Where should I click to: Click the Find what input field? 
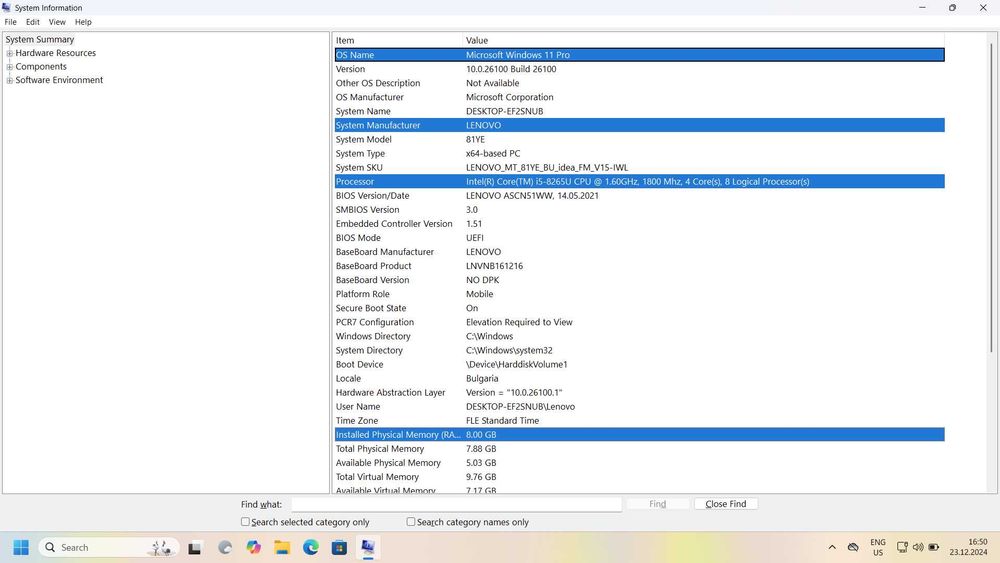coord(456,504)
